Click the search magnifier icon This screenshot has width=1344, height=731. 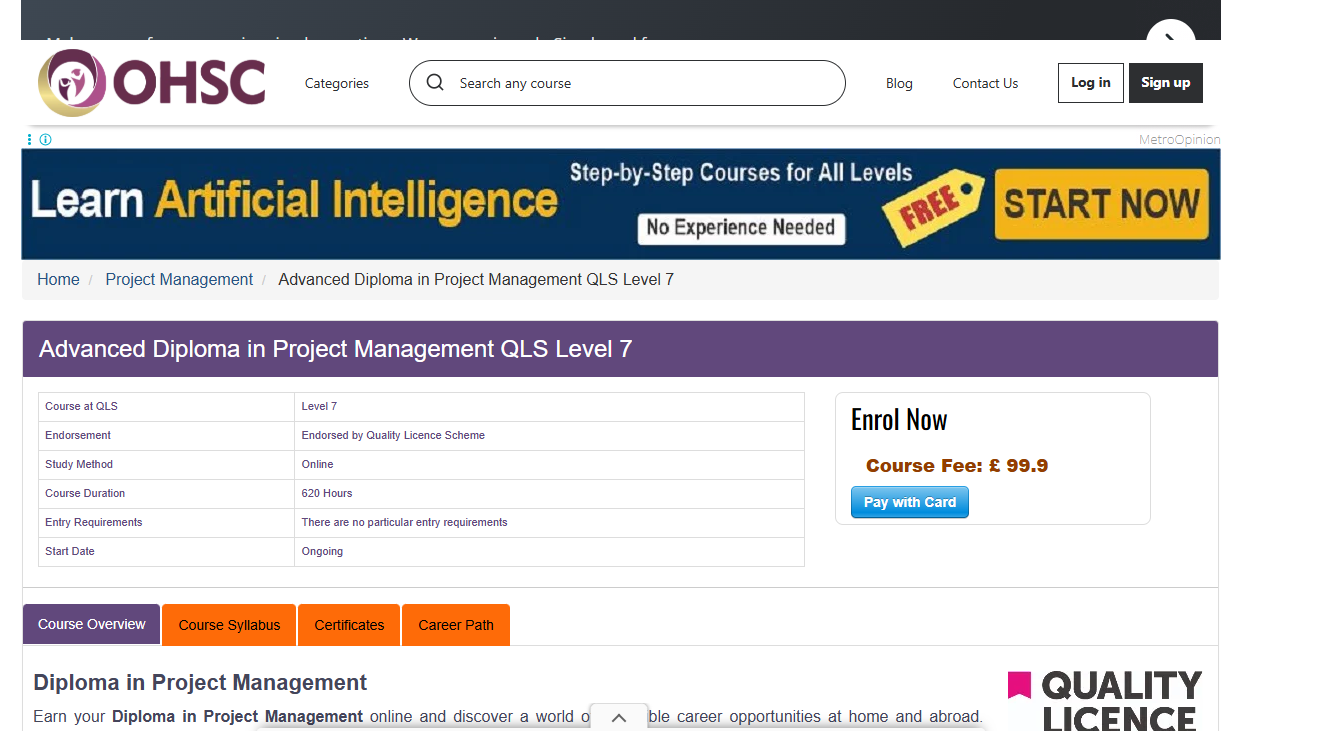pyautogui.click(x=435, y=83)
